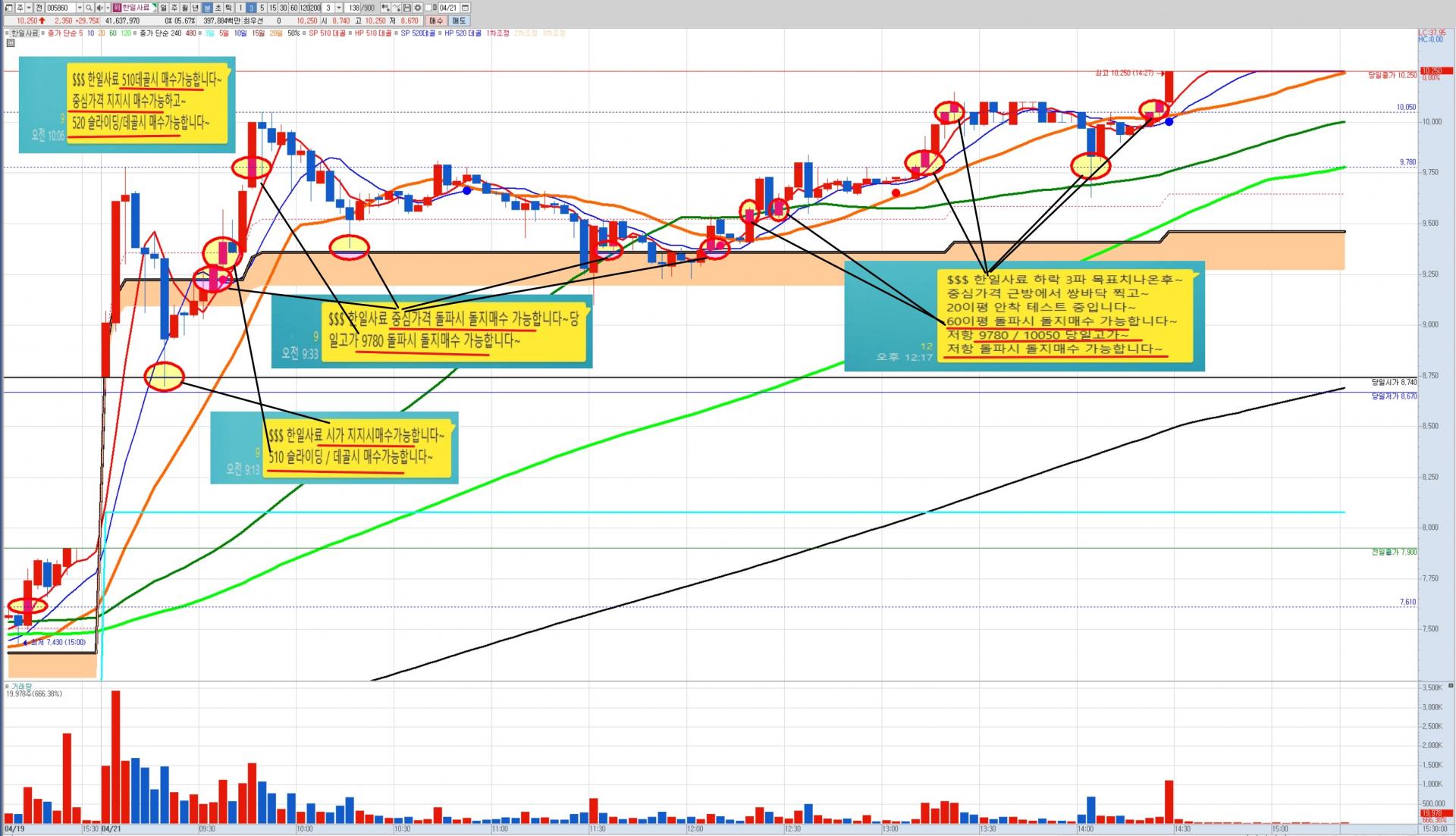Open the calendar date picker icon
This screenshot has height=836, width=1456.
pyautogui.click(x=465, y=8)
